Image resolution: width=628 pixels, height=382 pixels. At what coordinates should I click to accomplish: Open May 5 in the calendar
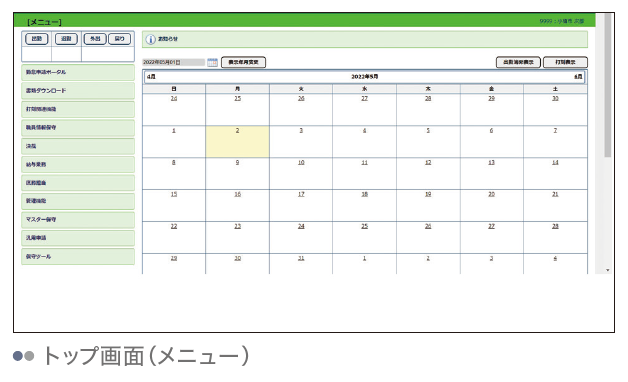(428, 131)
